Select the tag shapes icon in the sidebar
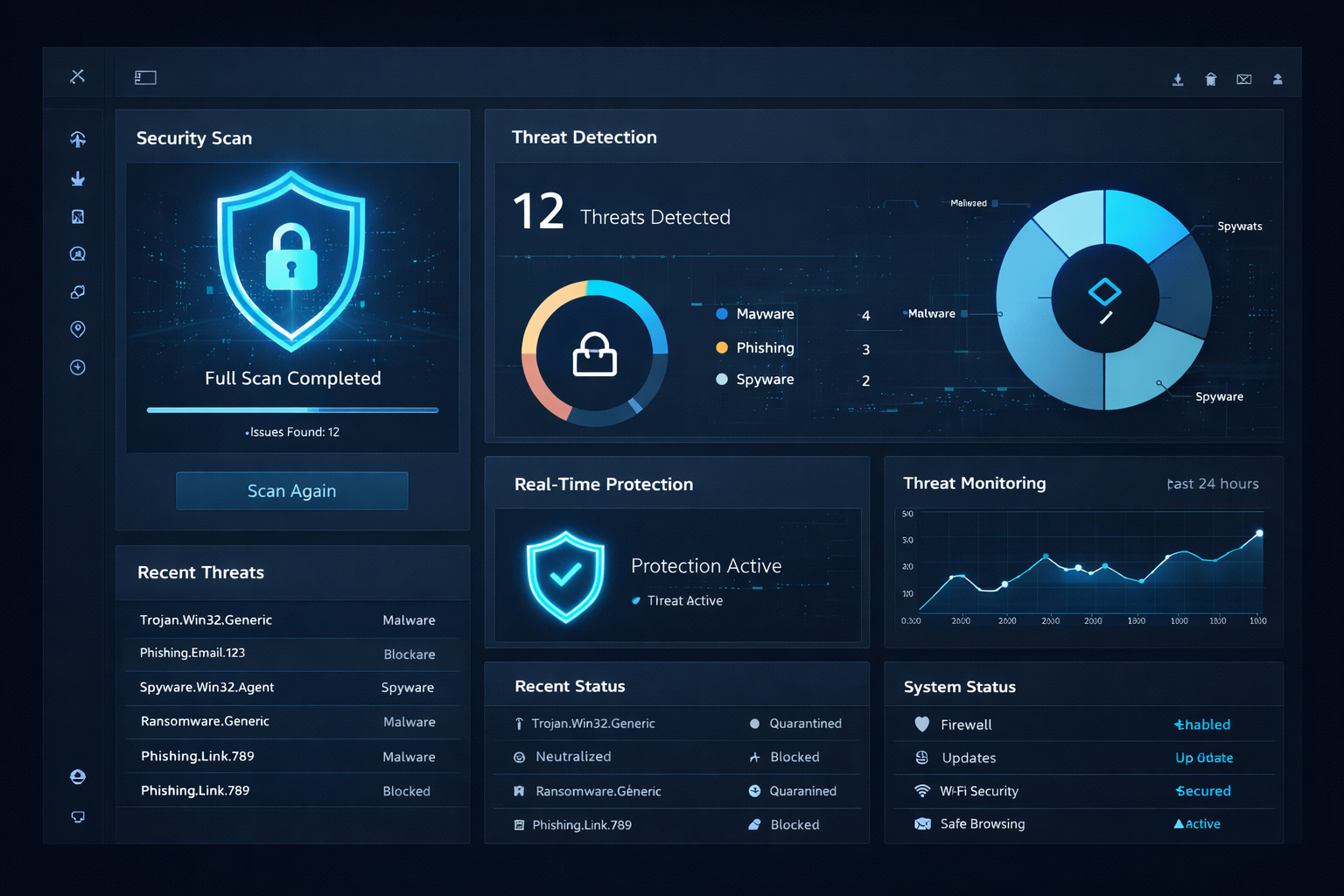 coord(78,291)
